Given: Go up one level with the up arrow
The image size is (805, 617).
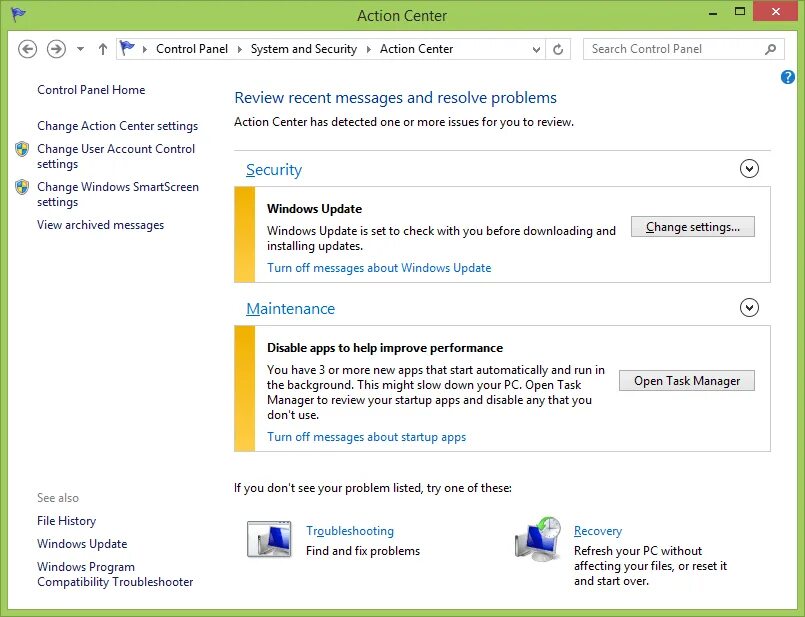Looking at the screenshot, I should coord(103,49).
